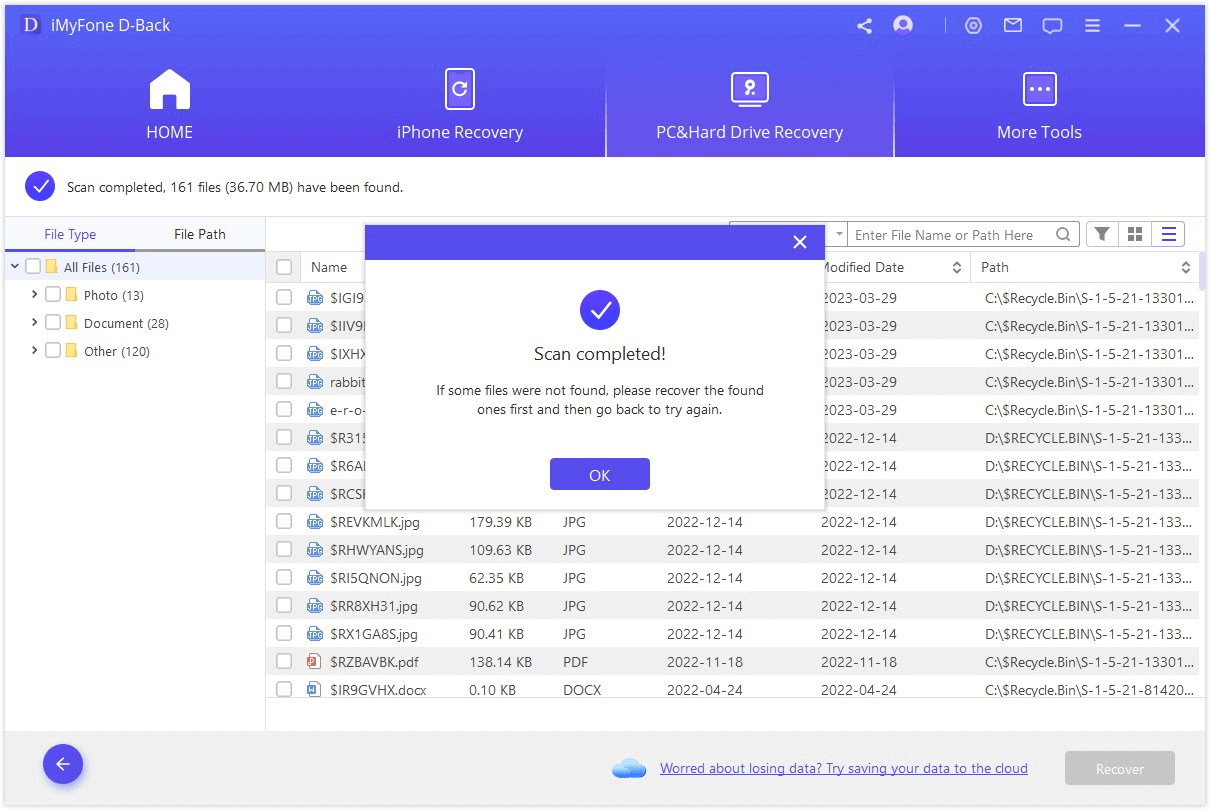Select the Document (28) tree item
Image resolution: width=1209 pixels, height=809 pixels.
(126, 323)
